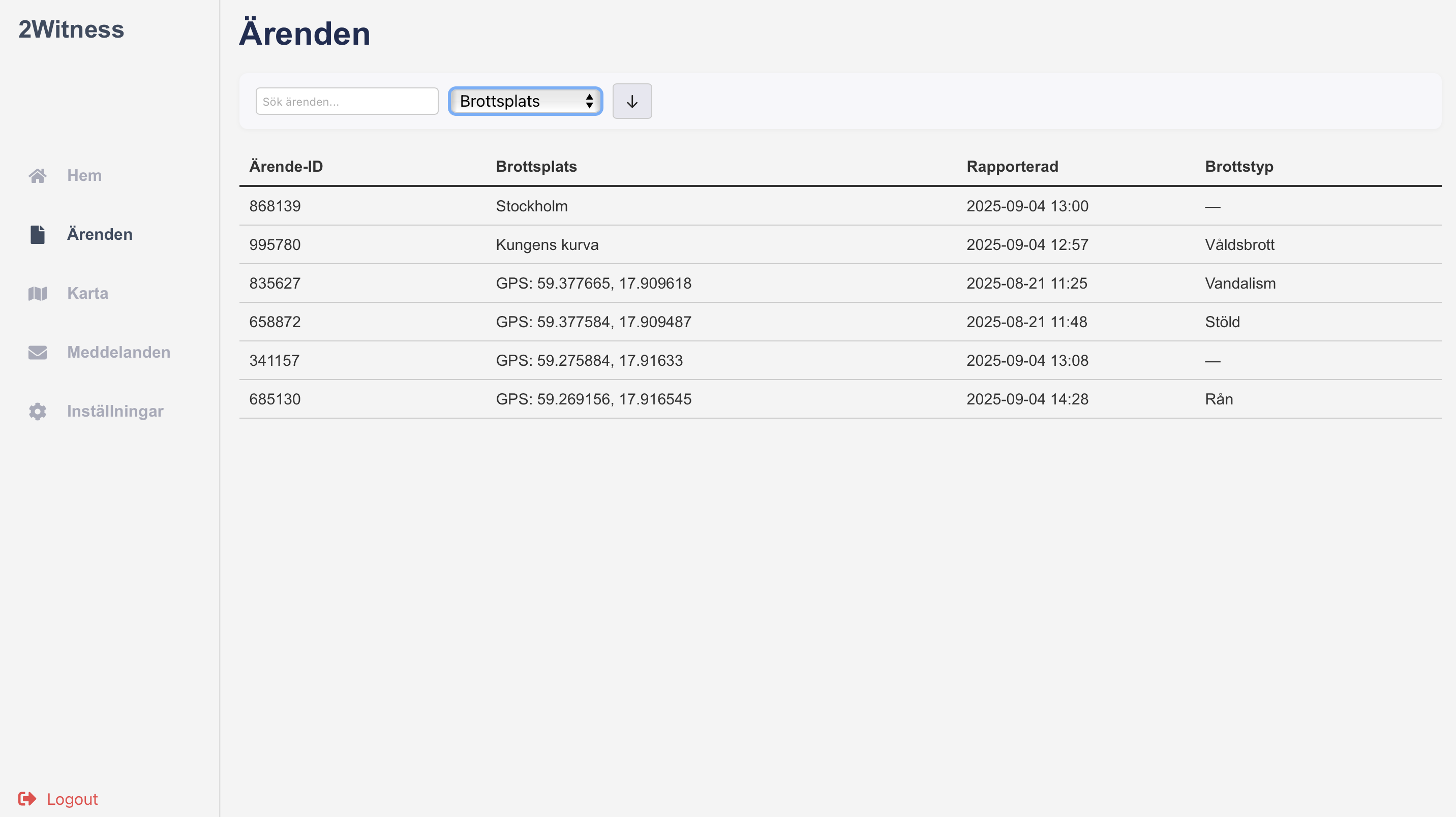Click the 2Witness logo text
The width and height of the screenshot is (1456, 817).
point(71,29)
